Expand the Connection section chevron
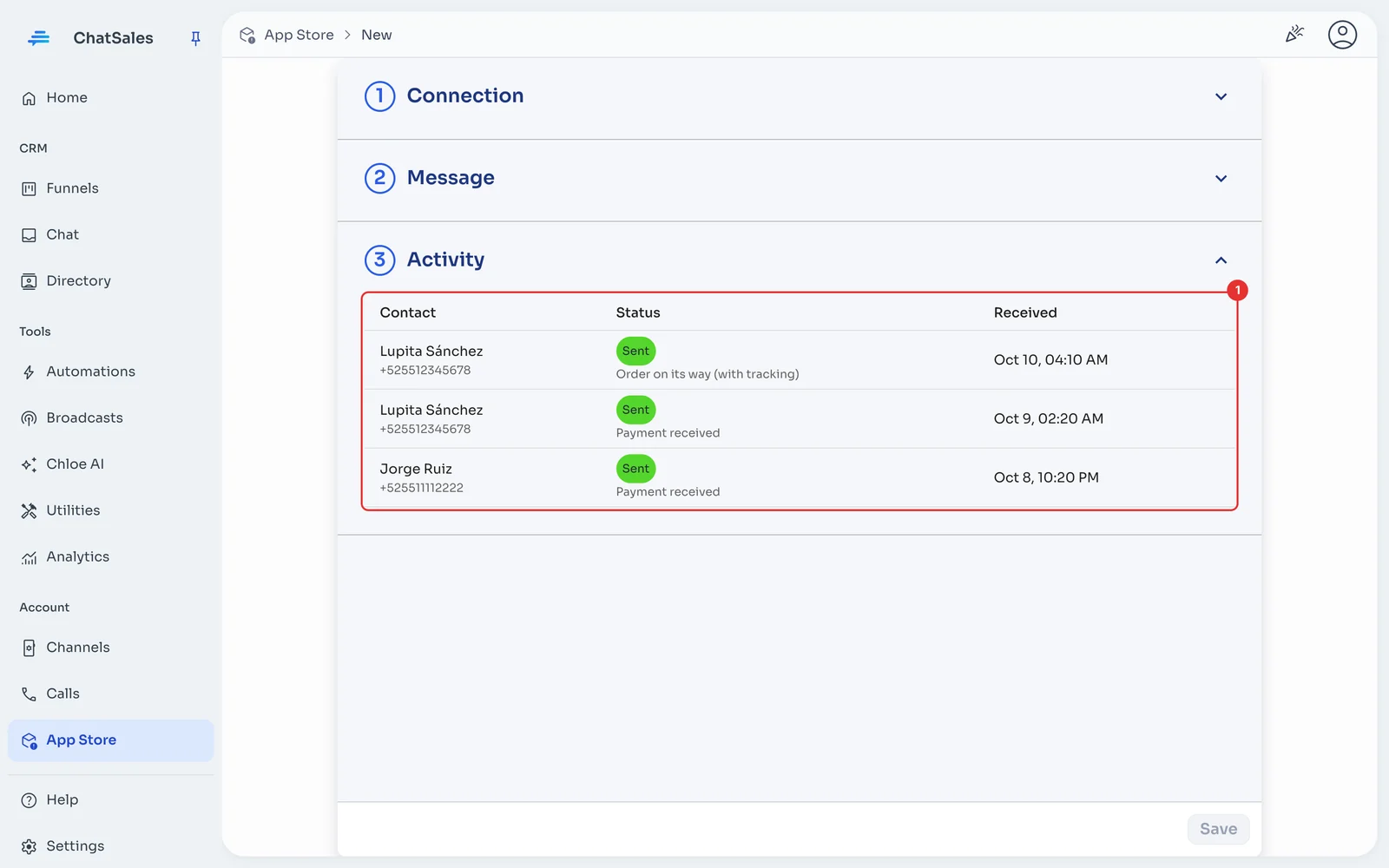1389x868 pixels. (1221, 96)
